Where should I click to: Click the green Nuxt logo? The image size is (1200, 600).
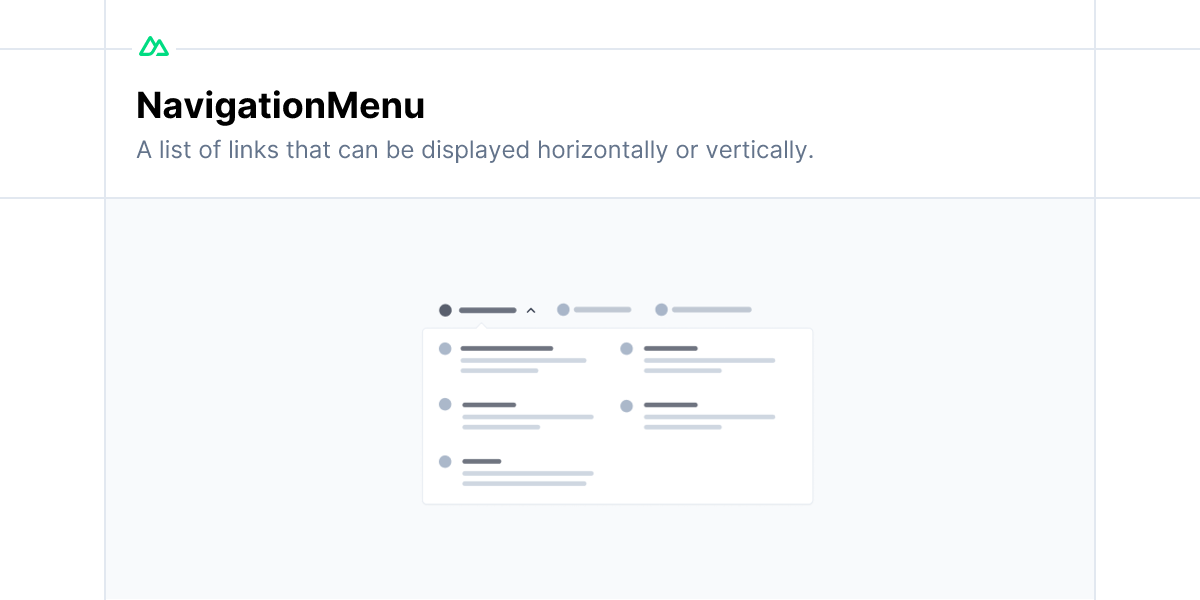point(154,47)
